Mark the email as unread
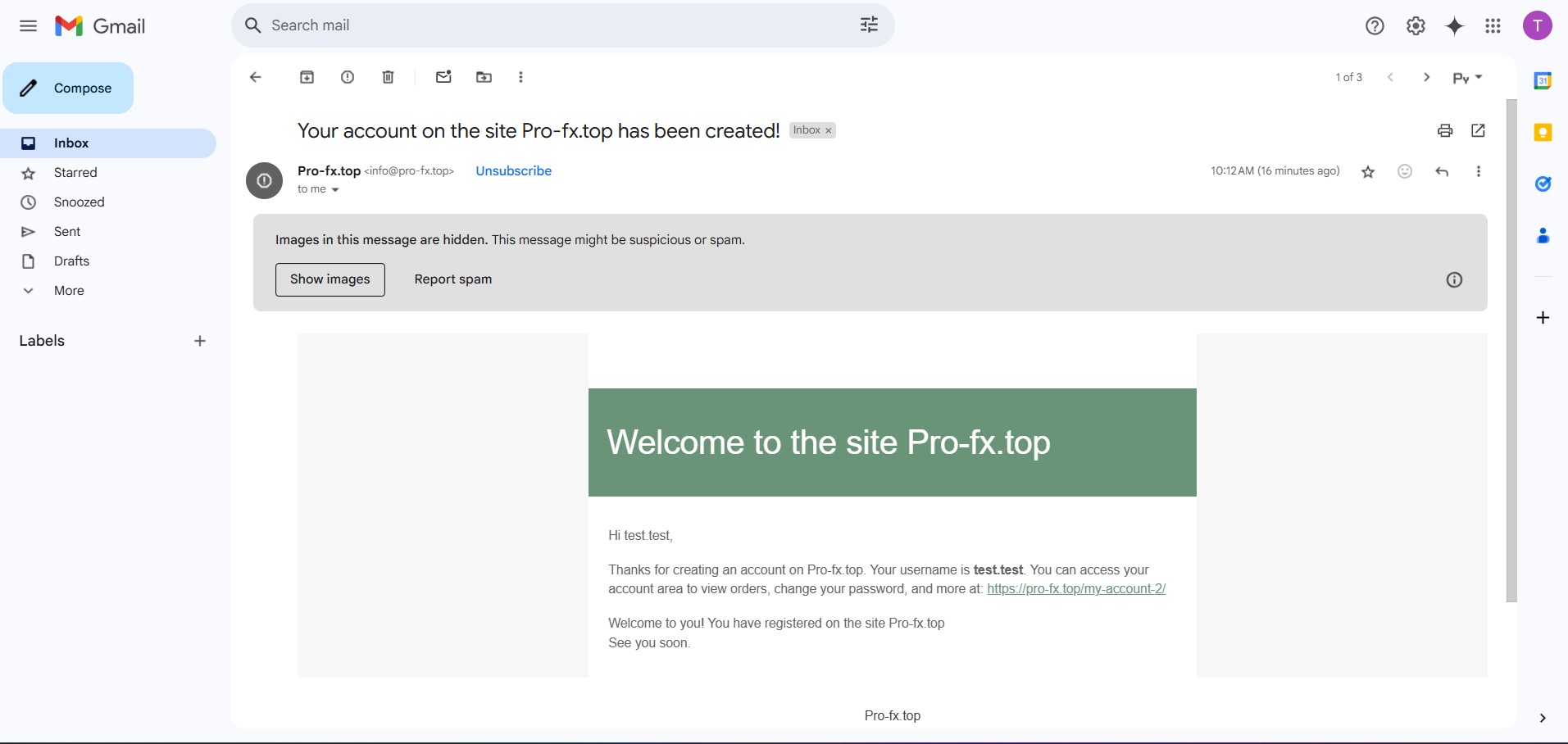Screen dimensions: 1568x744 (x=443, y=77)
